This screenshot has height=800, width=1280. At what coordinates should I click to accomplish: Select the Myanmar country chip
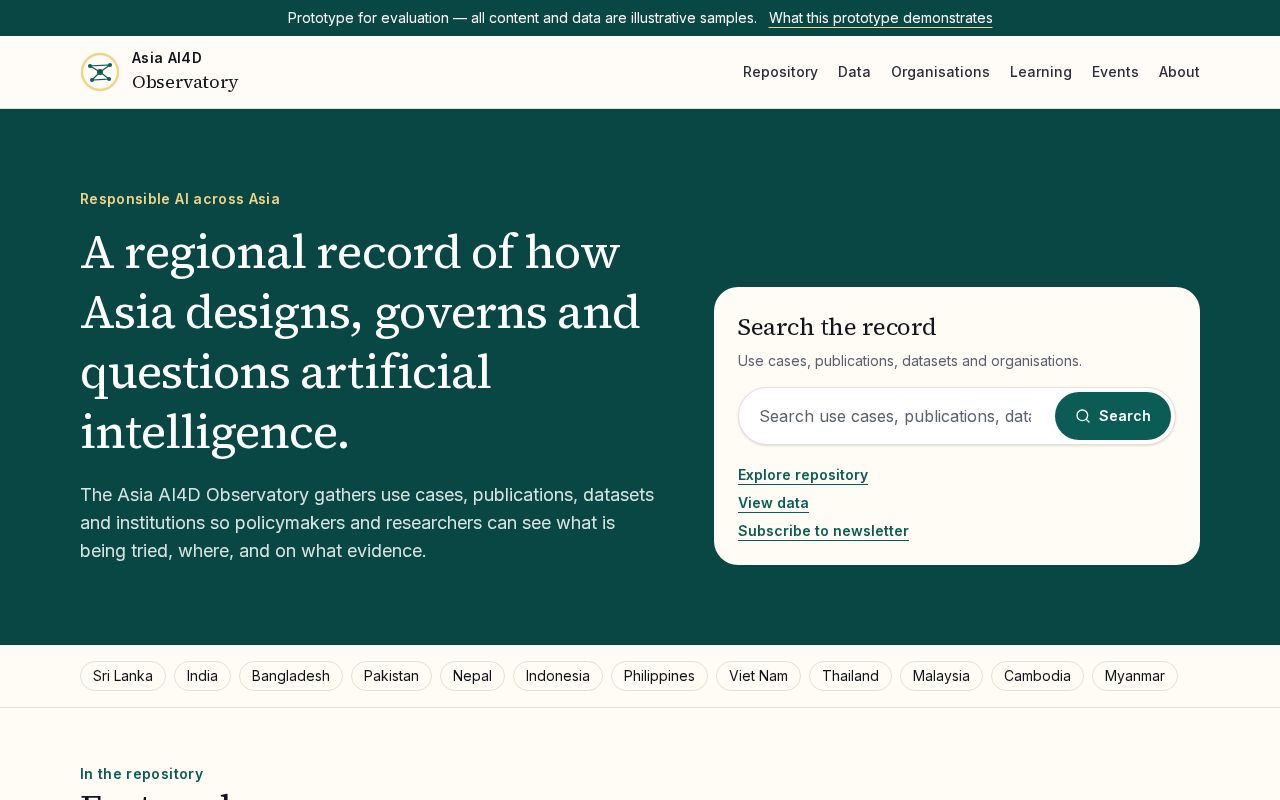(1135, 676)
